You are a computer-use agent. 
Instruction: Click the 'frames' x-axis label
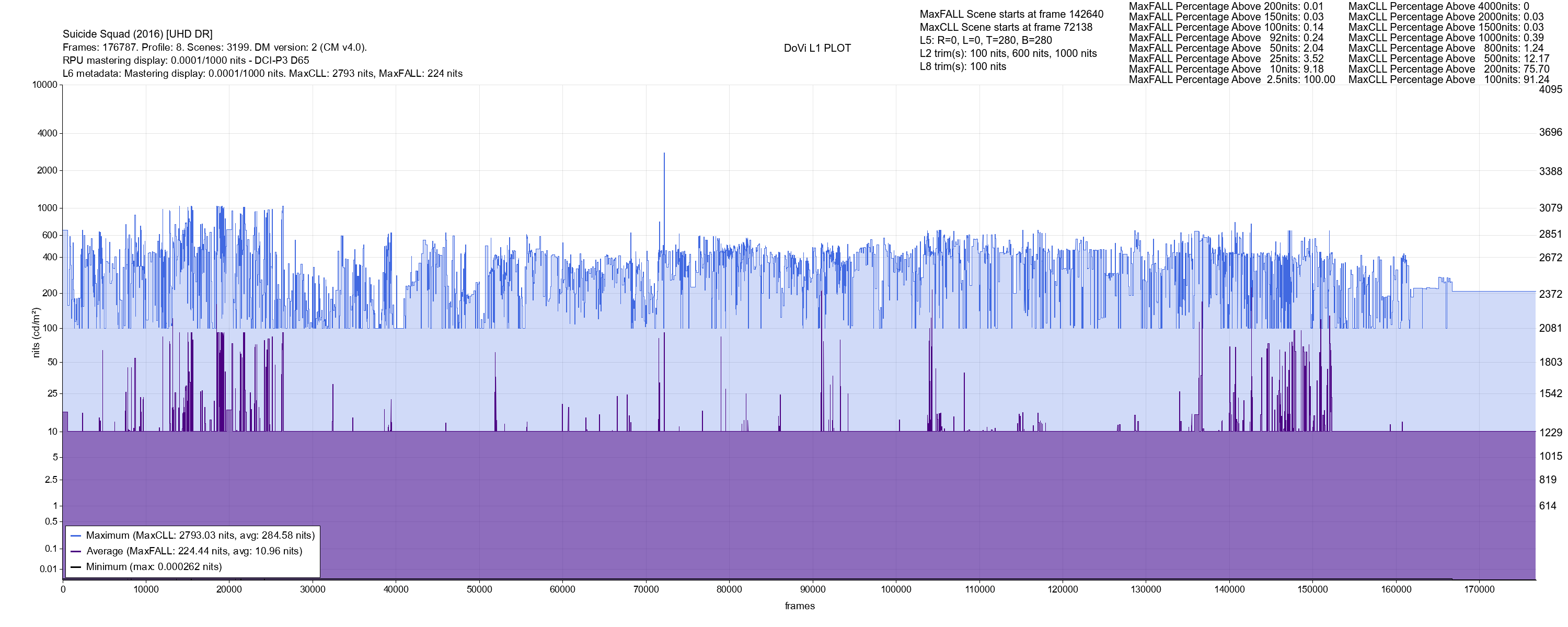799,606
